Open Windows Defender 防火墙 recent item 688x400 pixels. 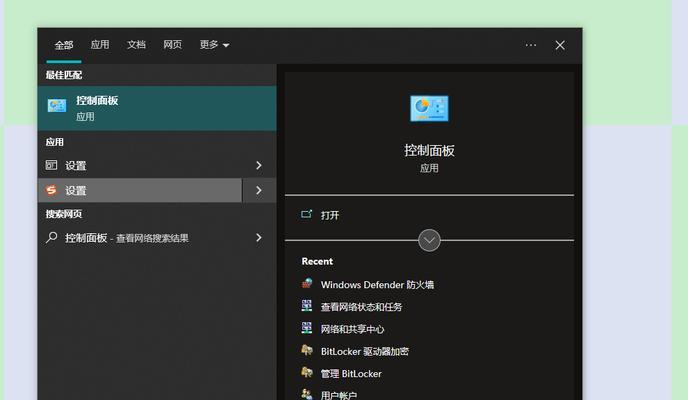[x=377, y=285]
